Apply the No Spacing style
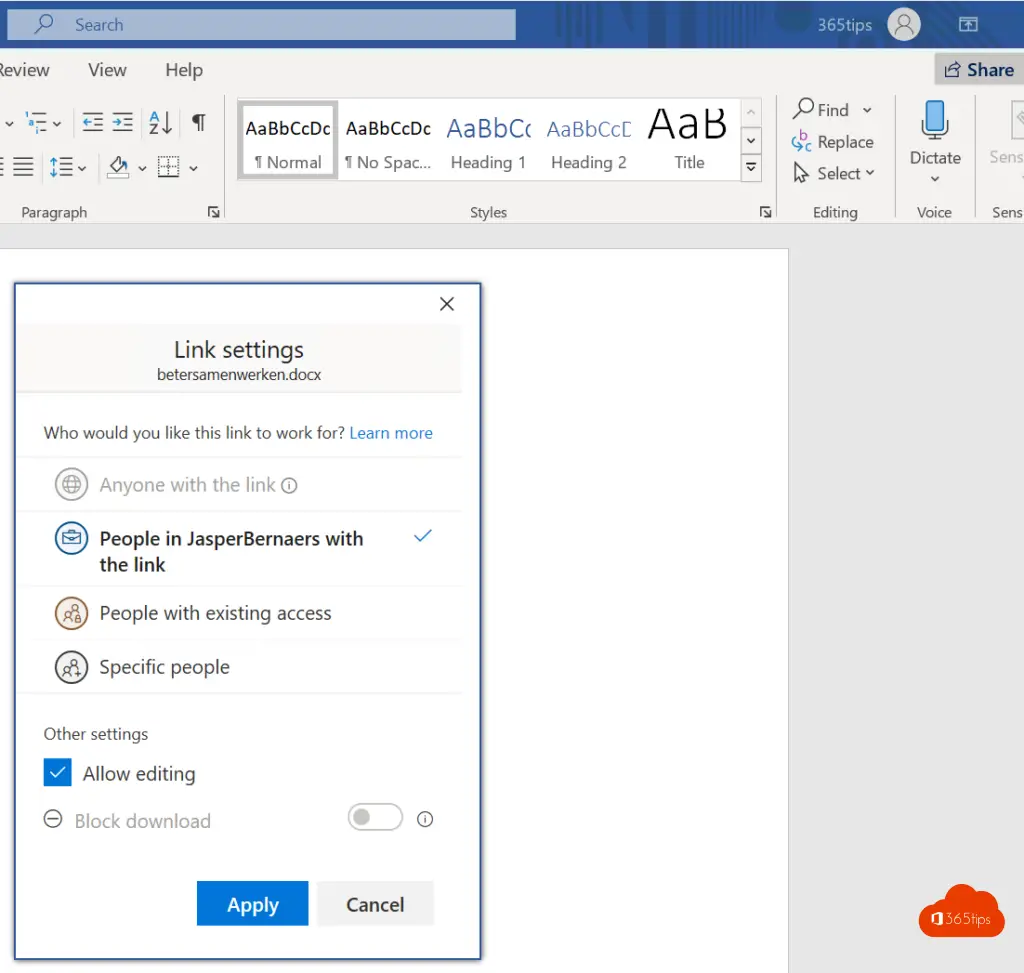The image size is (1024, 973). (x=389, y=140)
